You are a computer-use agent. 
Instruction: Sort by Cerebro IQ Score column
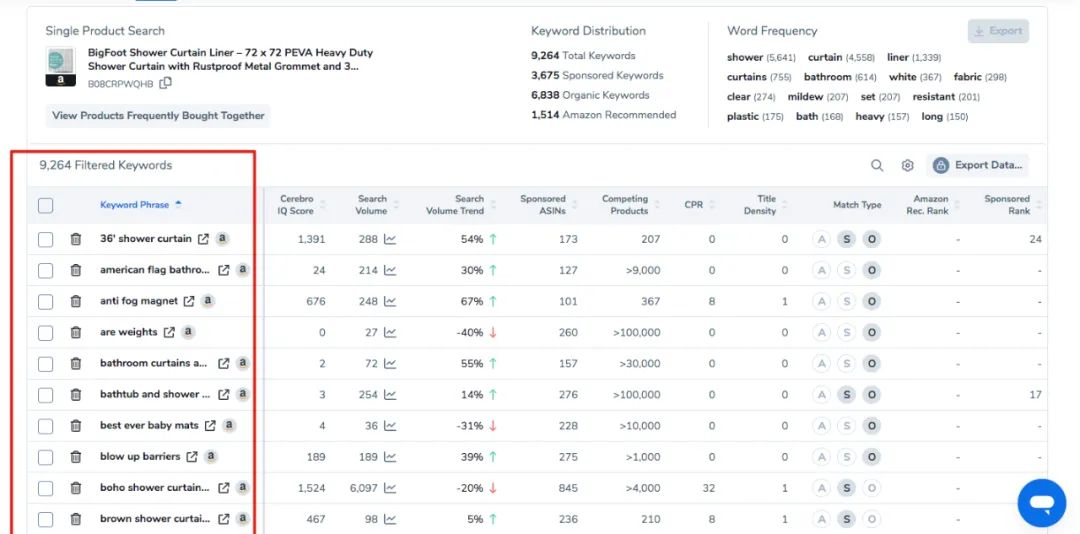(x=296, y=205)
